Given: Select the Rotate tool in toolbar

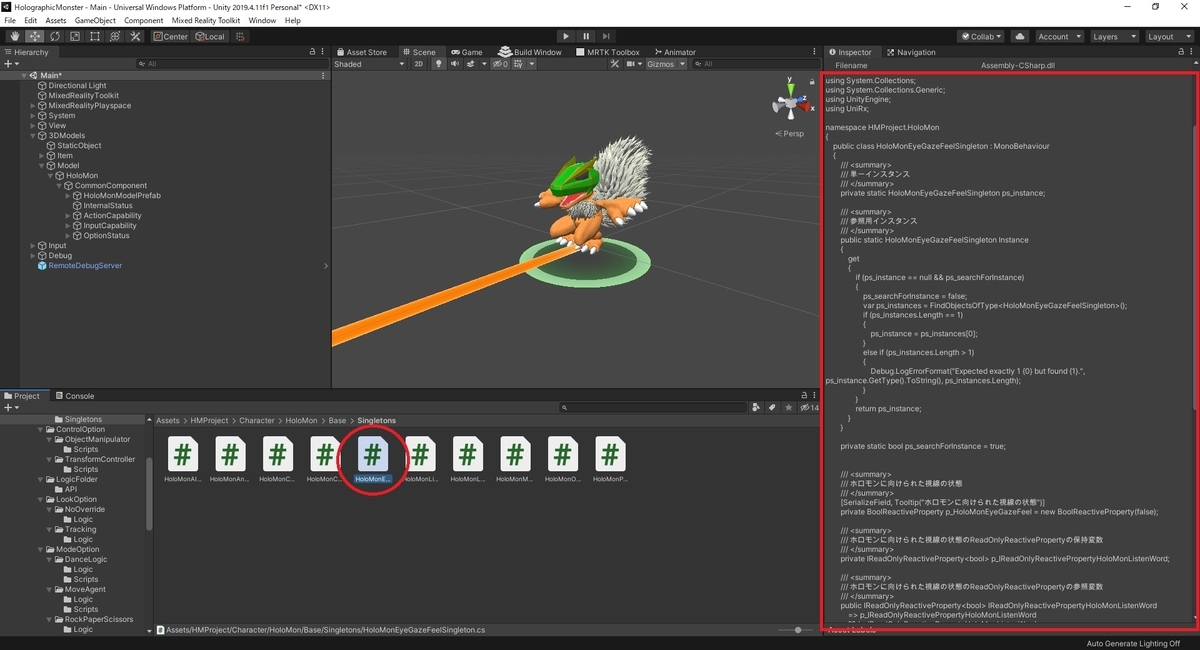Looking at the screenshot, I should (x=54, y=36).
